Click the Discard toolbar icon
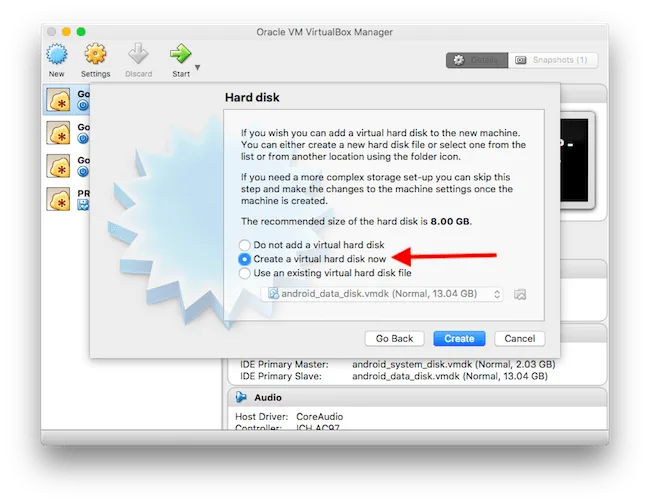Image resolution: width=650 pixels, height=504 pixels. (138, 54)
